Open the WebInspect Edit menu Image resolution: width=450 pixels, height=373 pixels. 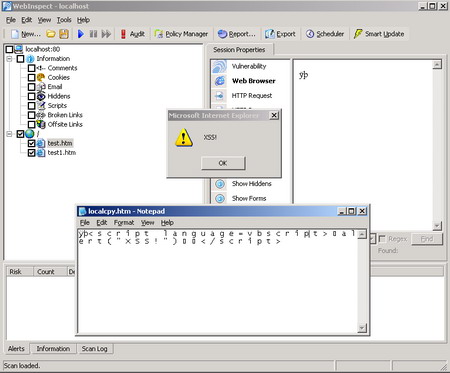coord(26,20)
